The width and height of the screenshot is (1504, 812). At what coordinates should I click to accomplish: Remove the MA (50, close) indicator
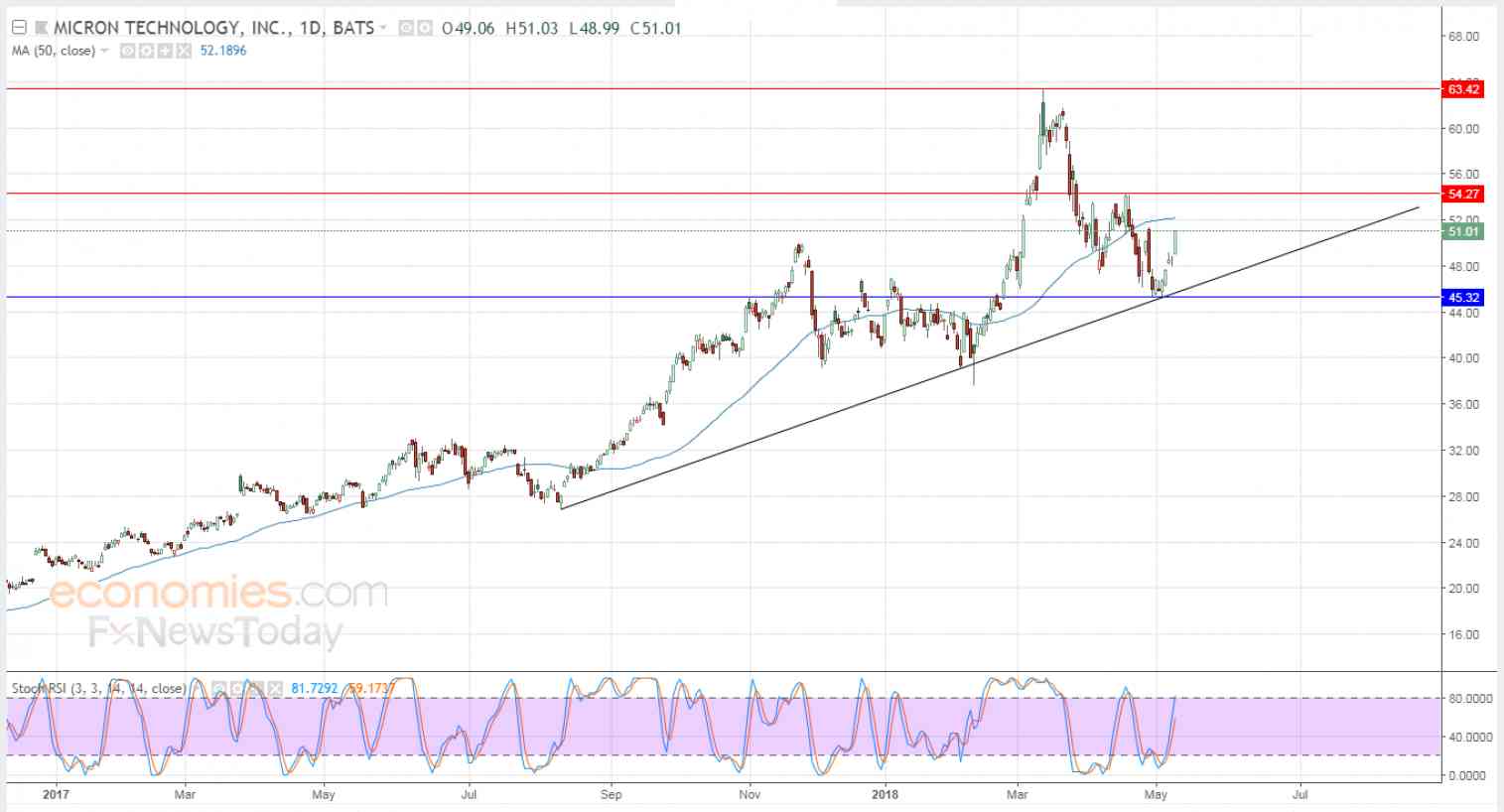183,51
